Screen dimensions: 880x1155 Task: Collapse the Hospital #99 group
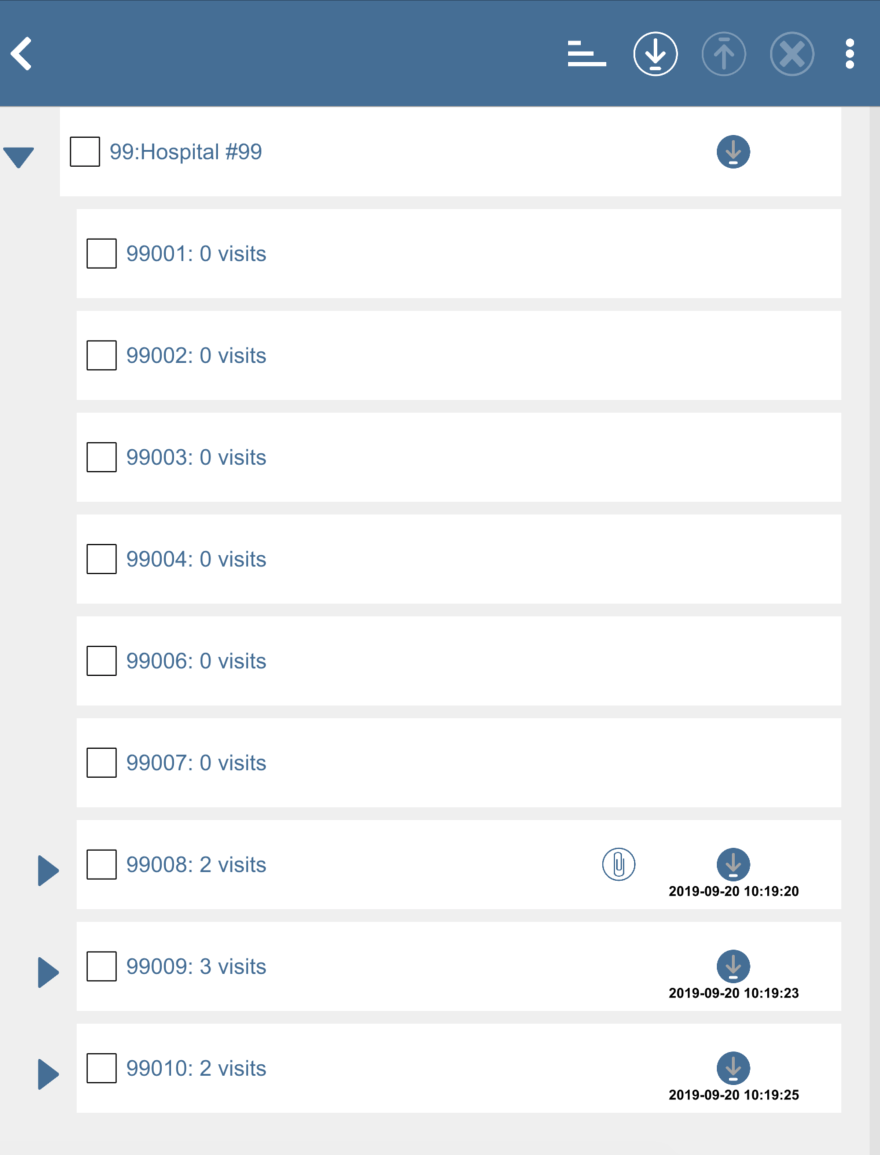pos(19,157)
